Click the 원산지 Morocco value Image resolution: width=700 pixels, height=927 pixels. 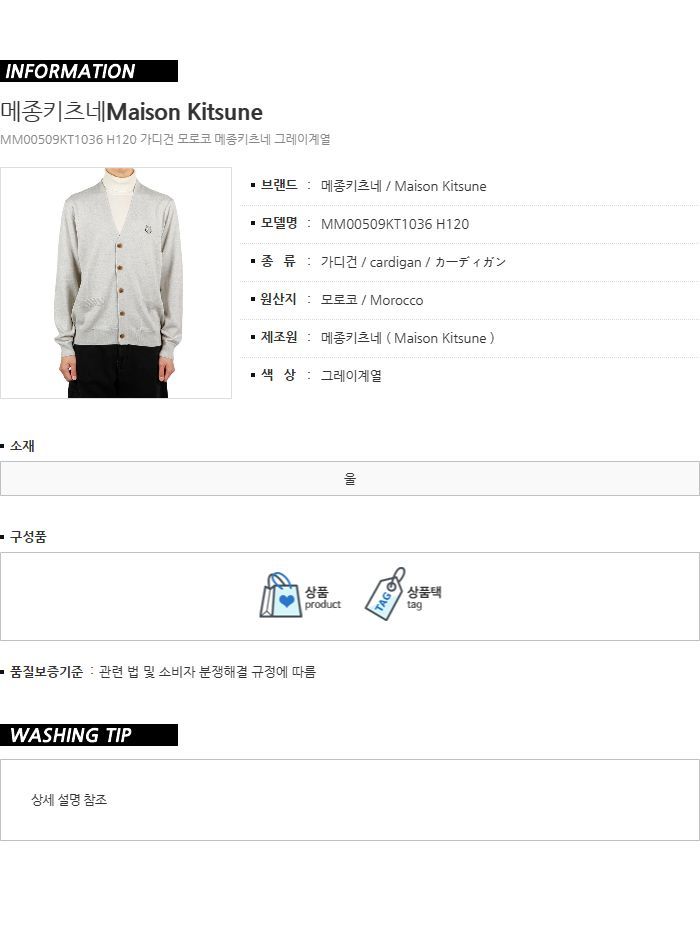pyautogui.click(x=371, y=300)
